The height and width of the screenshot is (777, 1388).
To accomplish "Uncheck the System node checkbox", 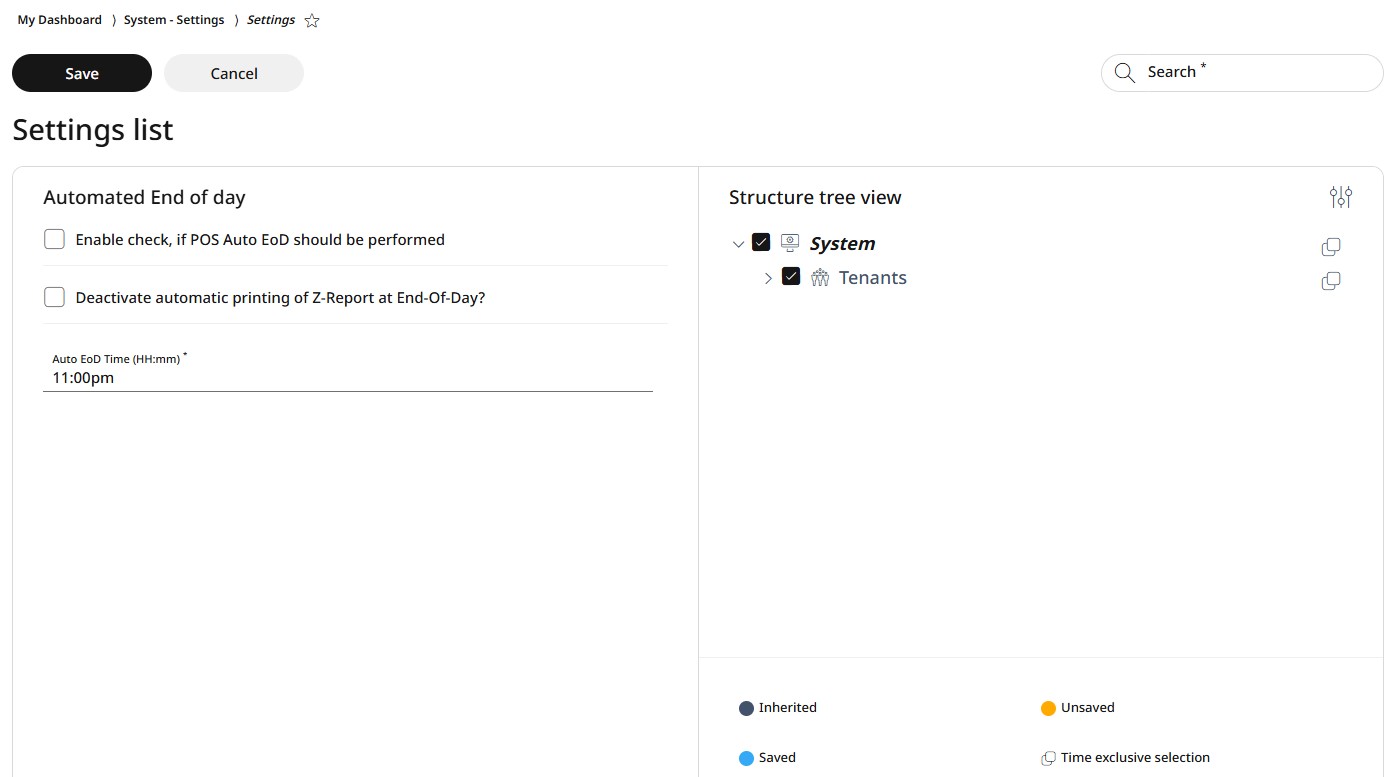I will (x=761, y=242).
